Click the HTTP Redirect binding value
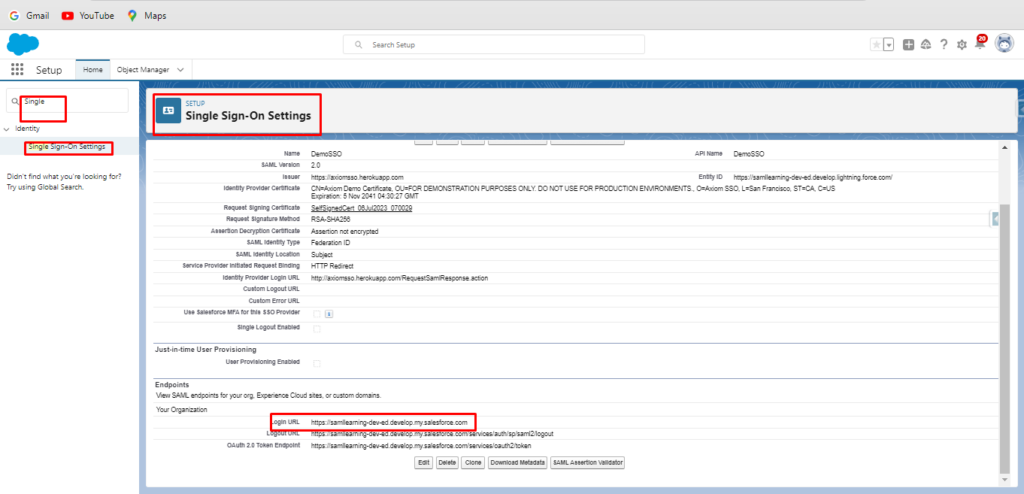 point(332,267)
